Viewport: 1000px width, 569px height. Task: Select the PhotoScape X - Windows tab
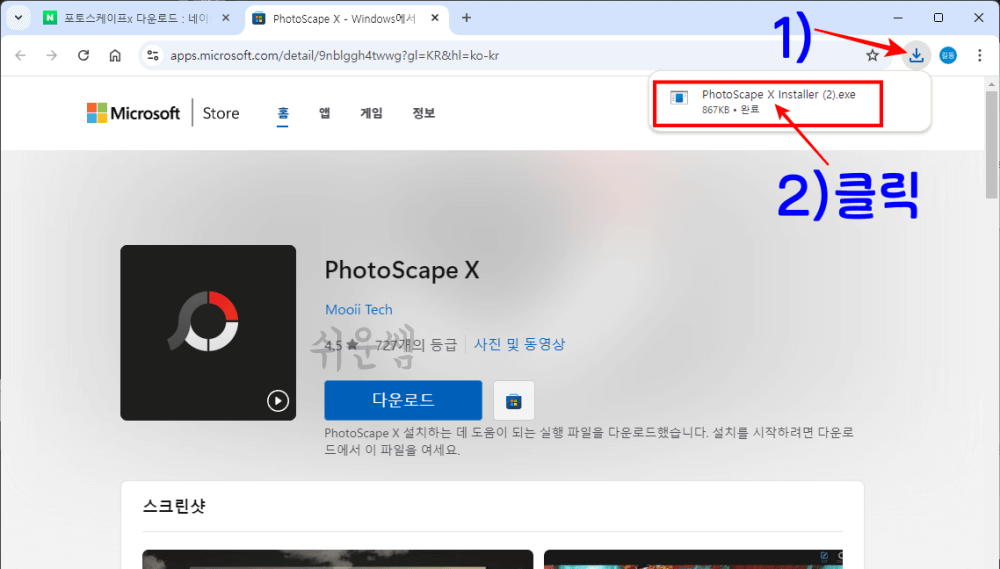344,18
